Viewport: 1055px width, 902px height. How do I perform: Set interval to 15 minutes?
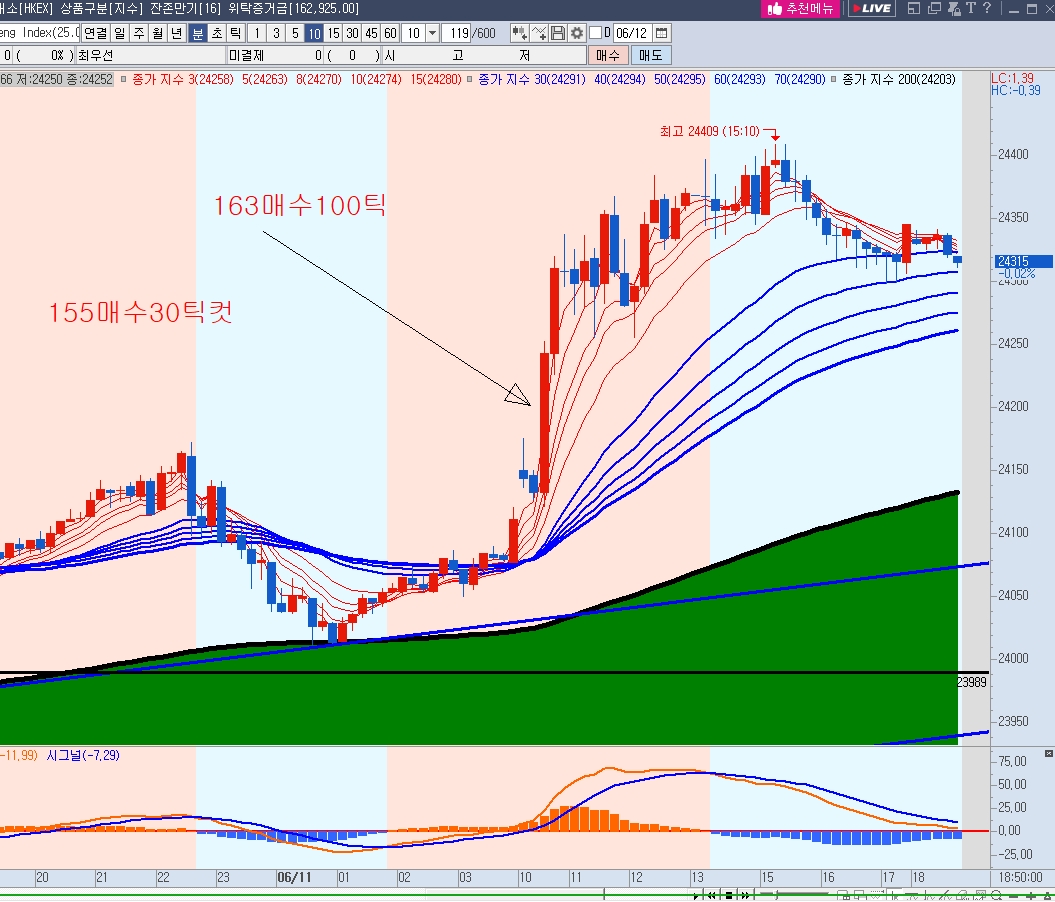(x=333, y=33)
